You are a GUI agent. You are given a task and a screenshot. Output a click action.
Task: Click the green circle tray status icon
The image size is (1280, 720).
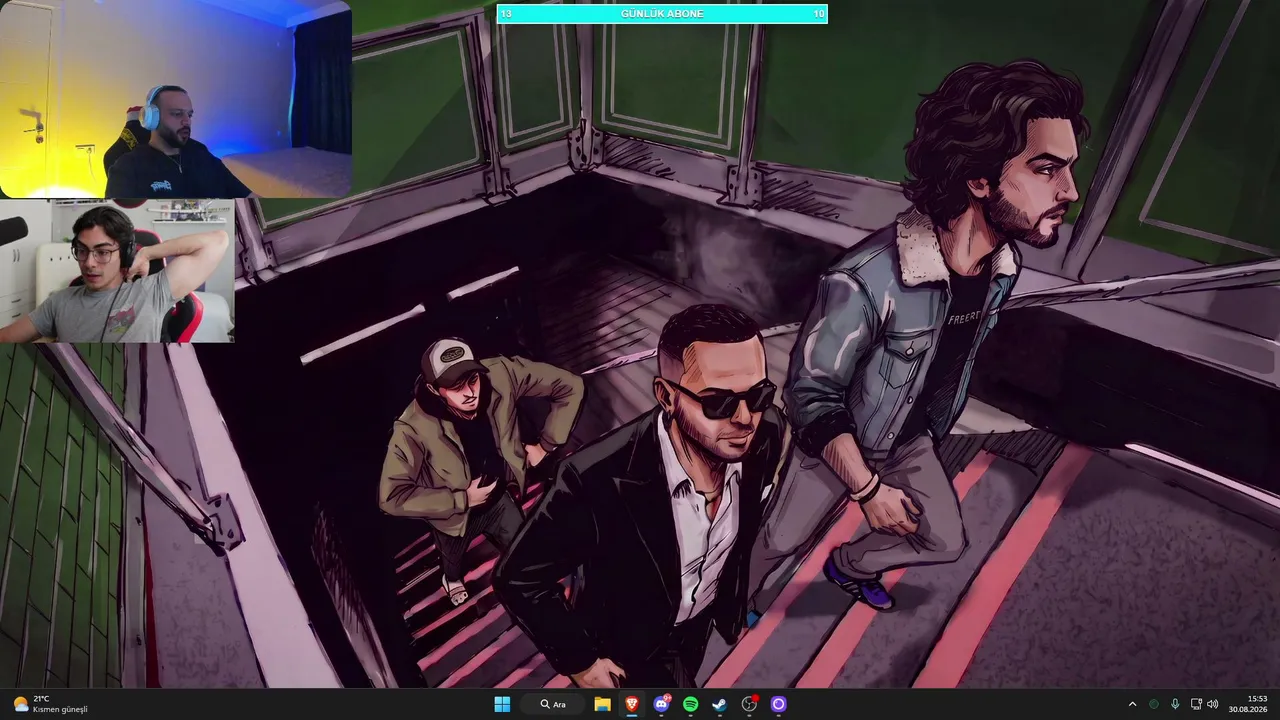click(x=1154, y=704)
